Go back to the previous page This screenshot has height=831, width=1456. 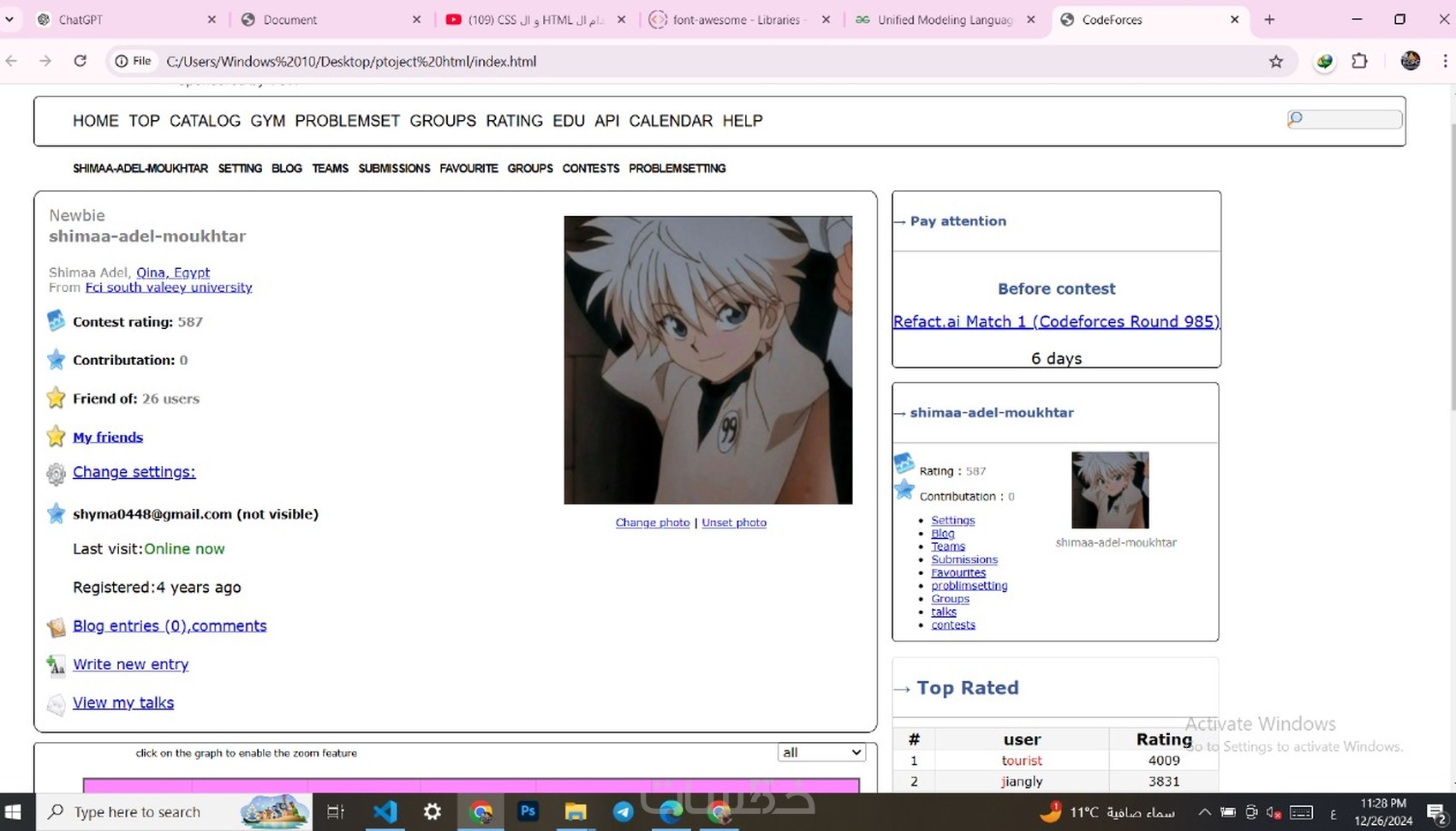(11, 61)
